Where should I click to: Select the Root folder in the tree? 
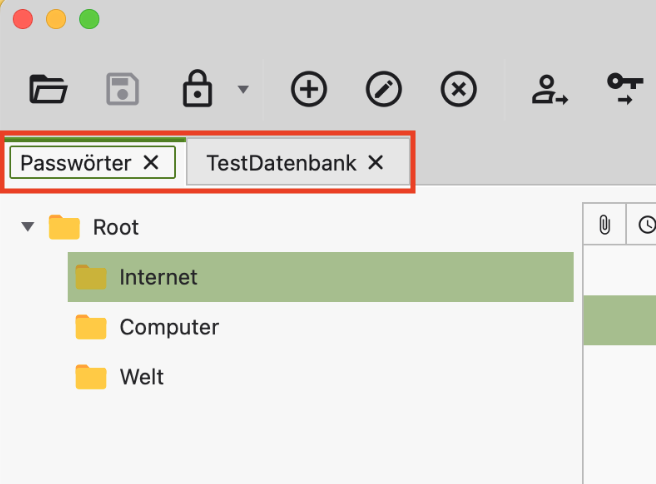tap(115, 228)
